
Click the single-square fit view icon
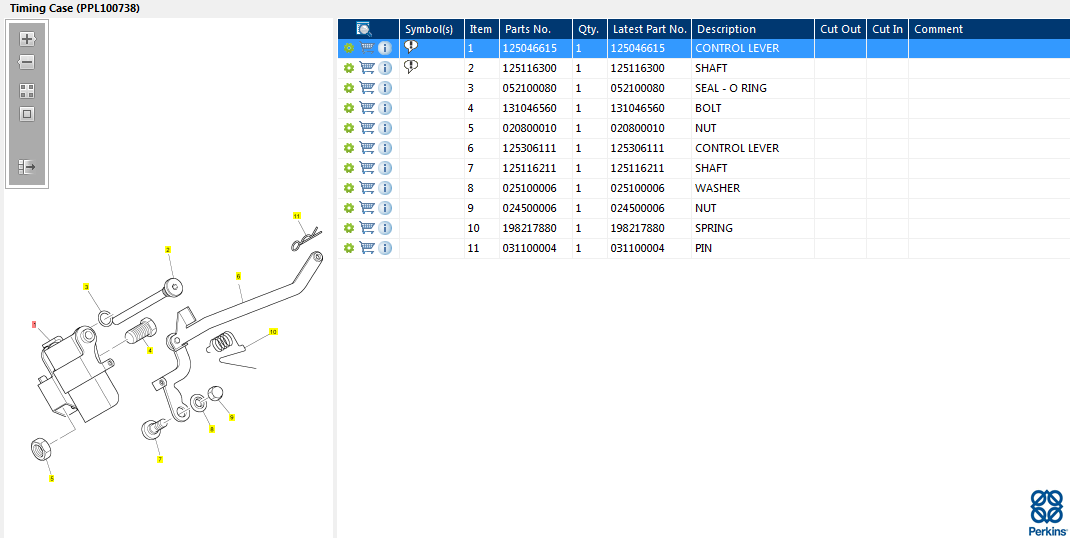[x=27, y=114]
